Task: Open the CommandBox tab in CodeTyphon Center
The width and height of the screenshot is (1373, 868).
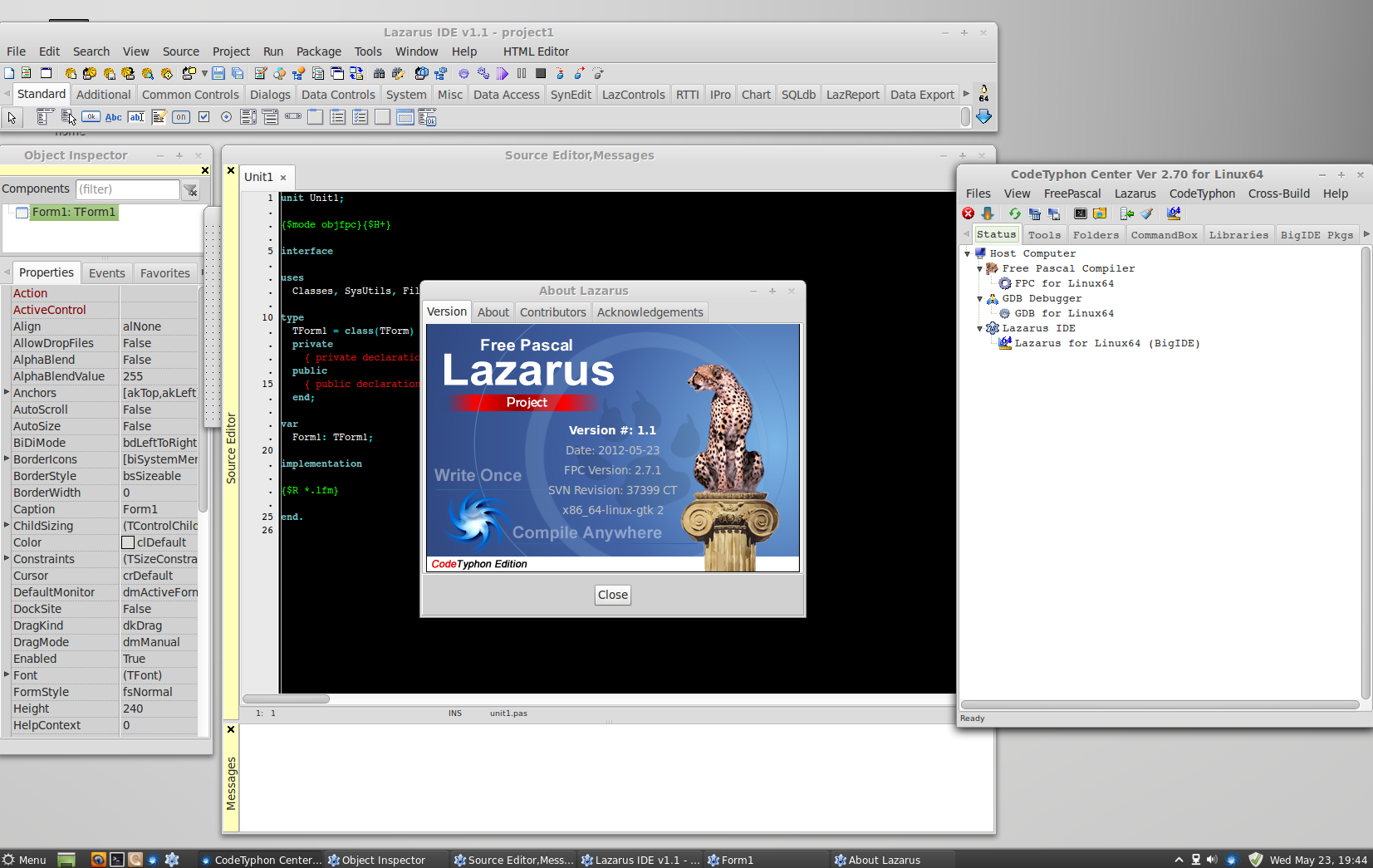Action: pyautogui.click(x=1164, y=235)
